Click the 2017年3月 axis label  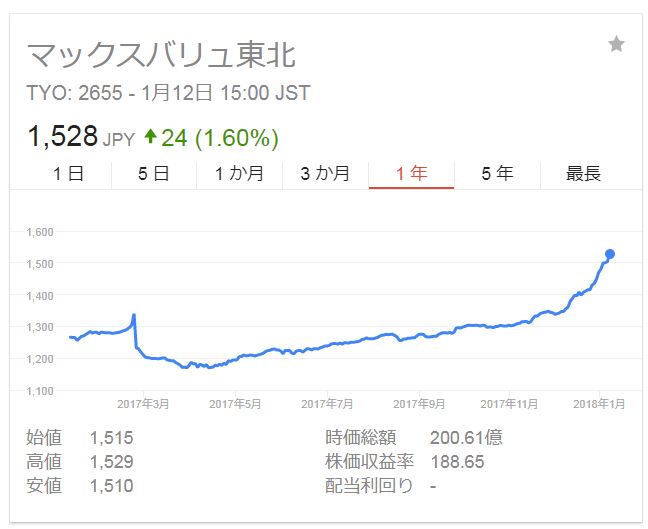tap(143, 404)
